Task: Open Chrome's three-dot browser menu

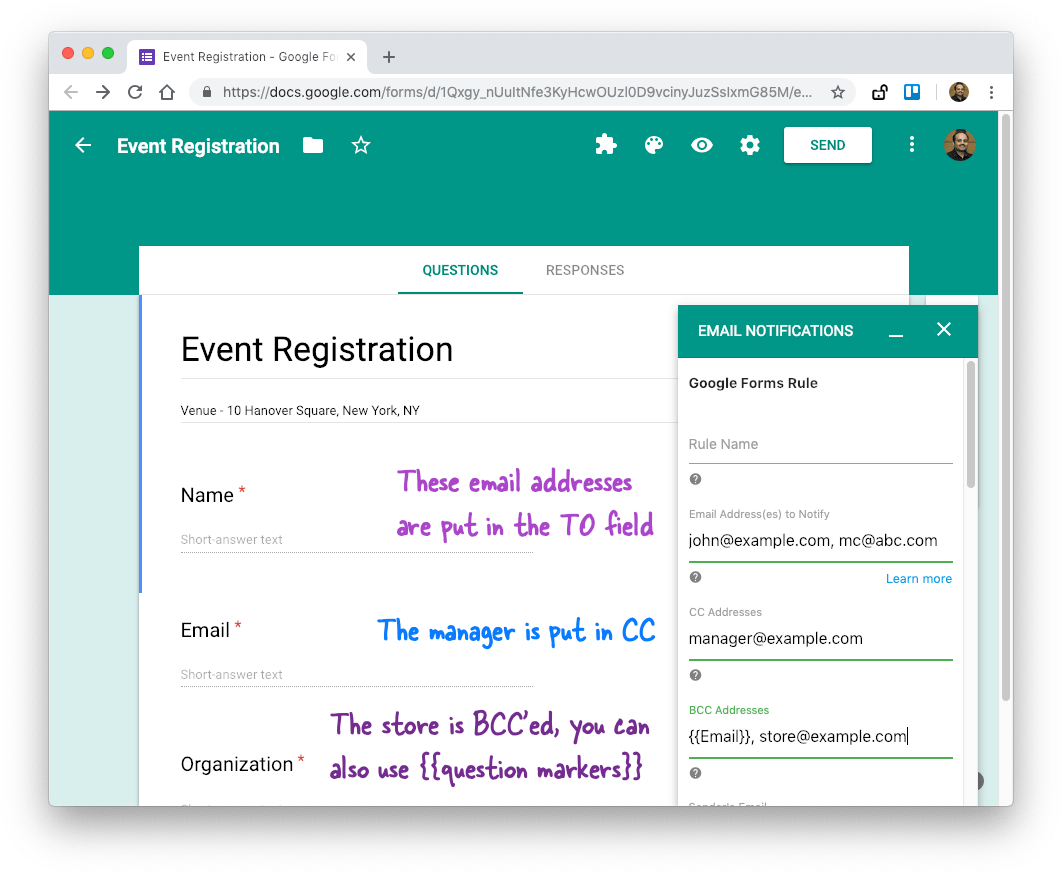Action: (x=991, y=92)
